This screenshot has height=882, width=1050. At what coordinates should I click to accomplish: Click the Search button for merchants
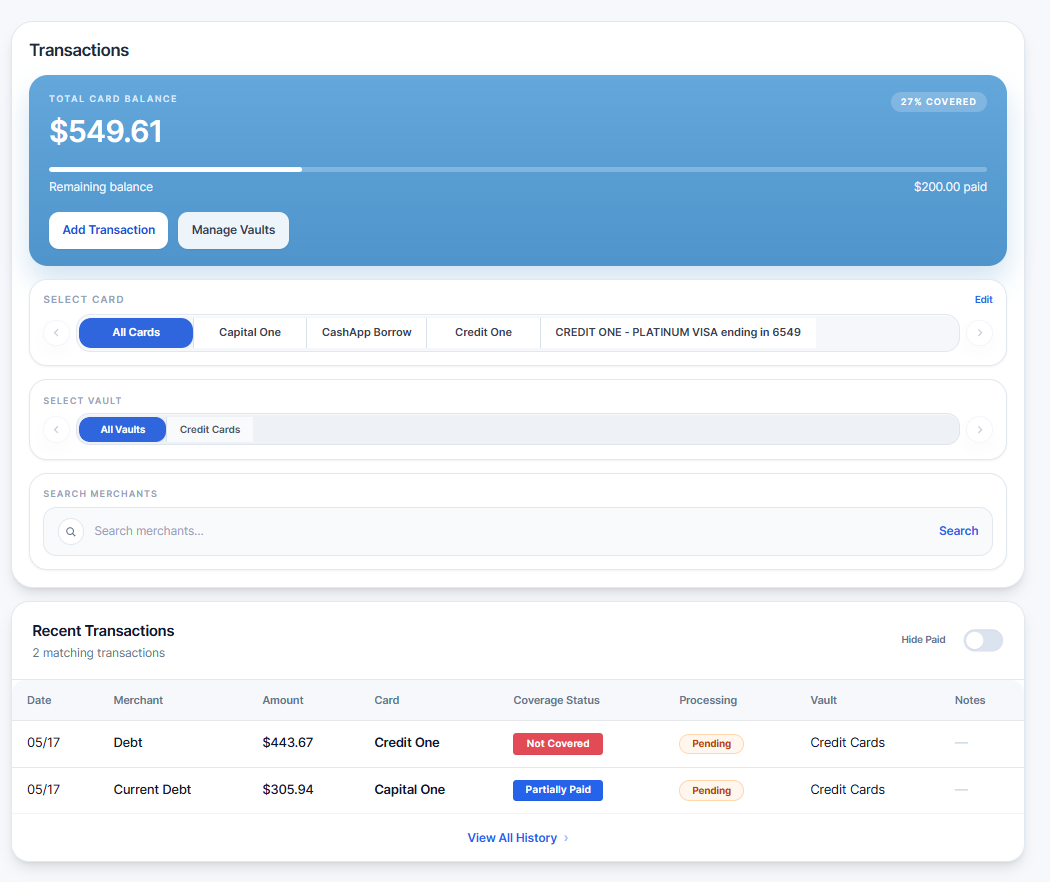click(x=958, y=531)
